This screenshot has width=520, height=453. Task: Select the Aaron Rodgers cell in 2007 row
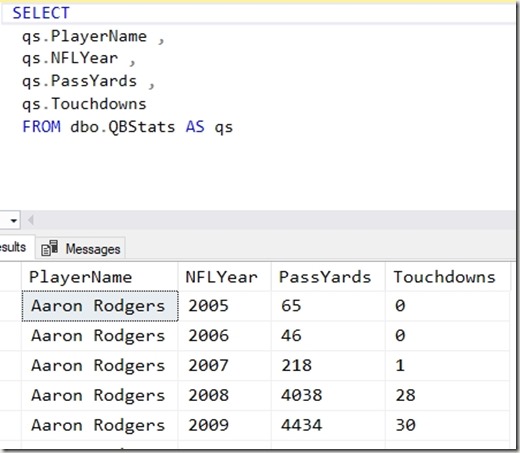(100, 366)
